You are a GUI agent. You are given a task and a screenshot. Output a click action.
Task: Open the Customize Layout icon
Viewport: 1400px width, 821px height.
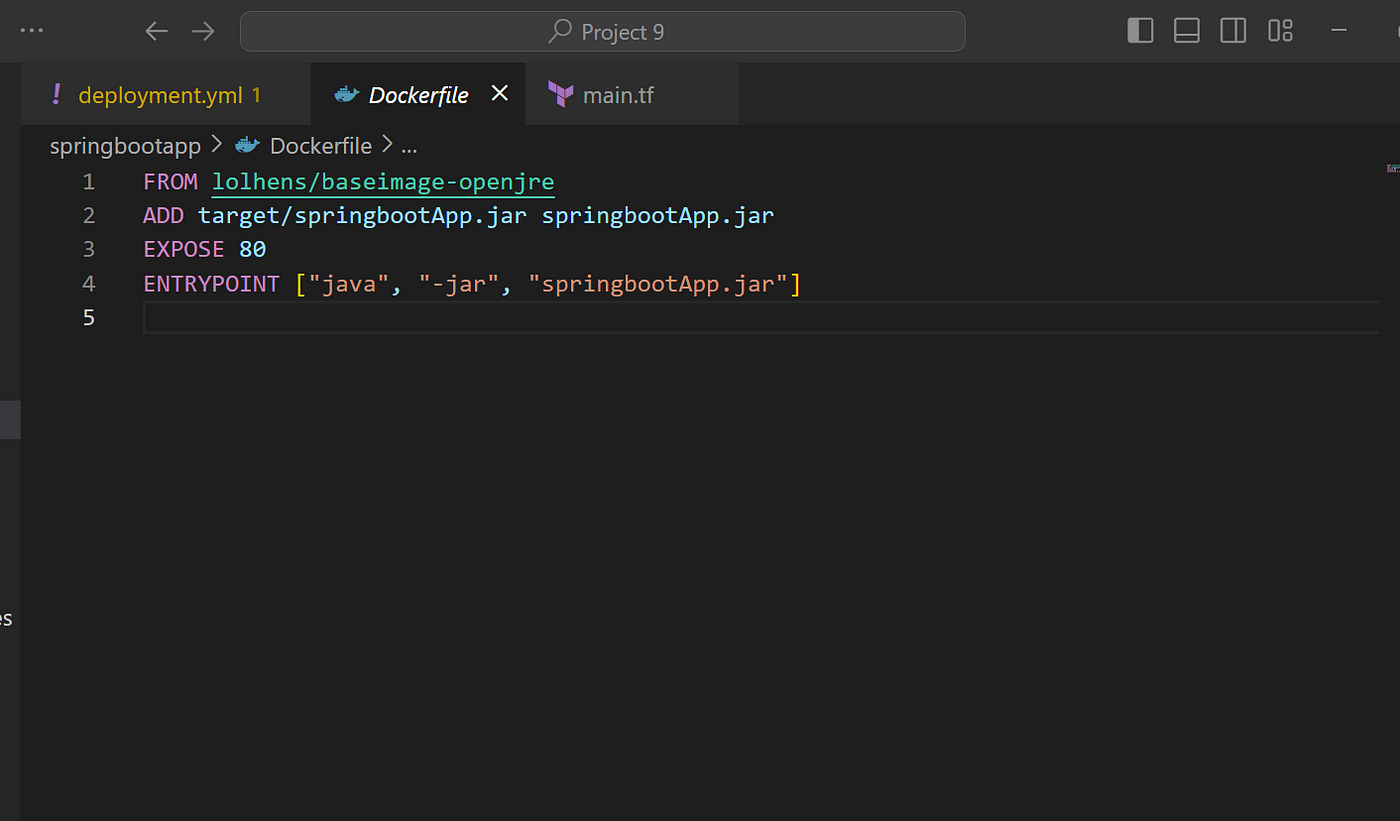(x=1280, y=31)
